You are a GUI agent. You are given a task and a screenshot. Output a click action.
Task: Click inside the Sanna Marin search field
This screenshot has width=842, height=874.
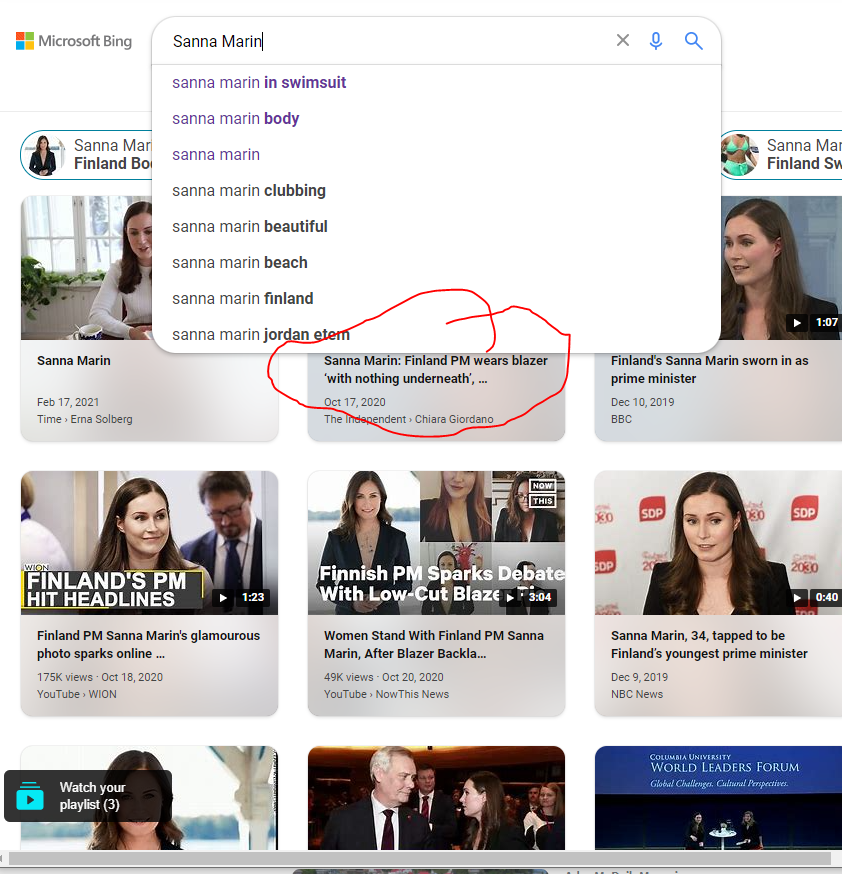tap(385, 41)
